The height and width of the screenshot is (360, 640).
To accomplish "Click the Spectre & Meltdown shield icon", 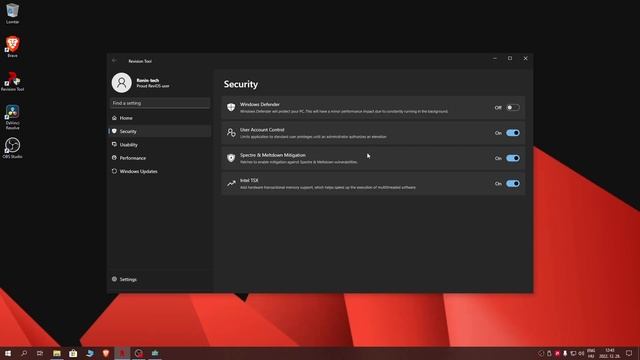I will tap(231, 158).
